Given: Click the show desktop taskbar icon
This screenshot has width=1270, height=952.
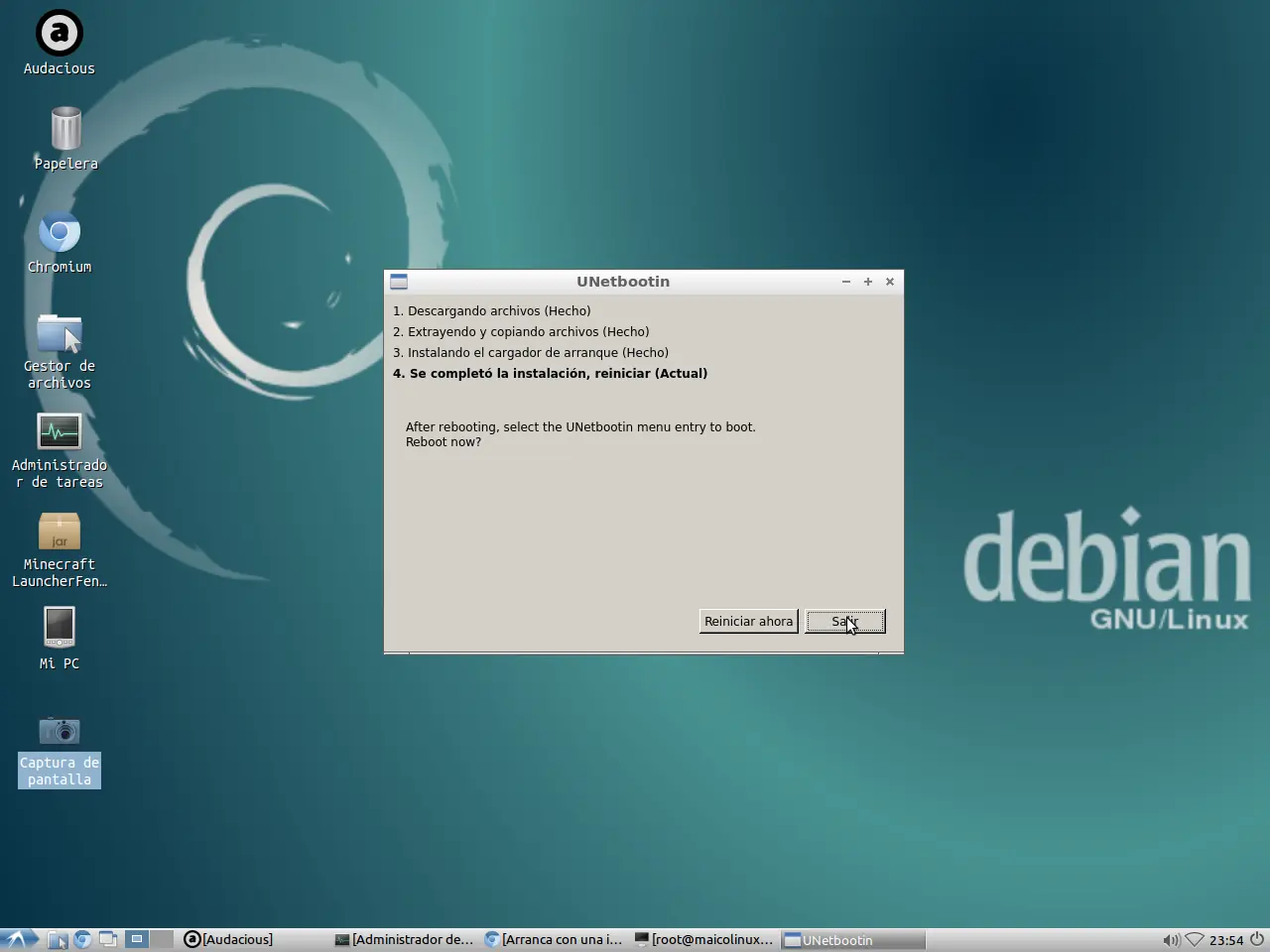Looking at the screenshot, I should click(x=107, y=939).
